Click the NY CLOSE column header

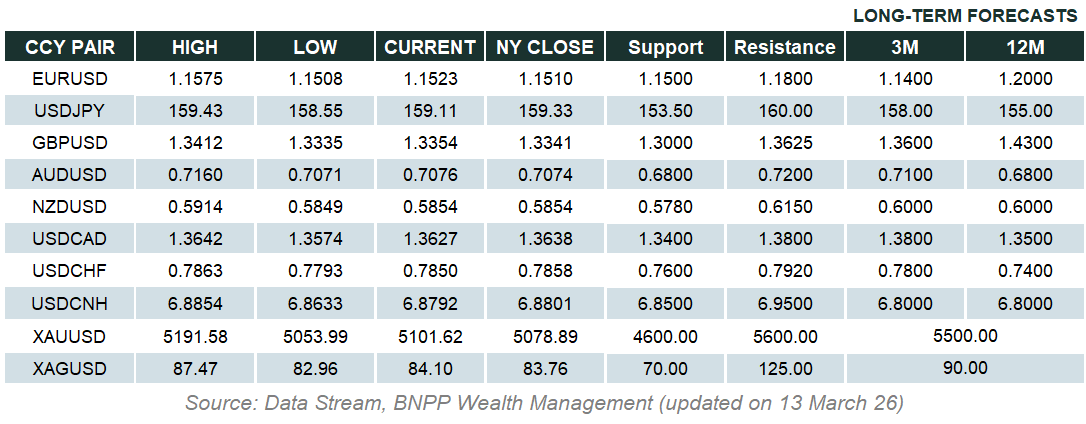point(545,47)
